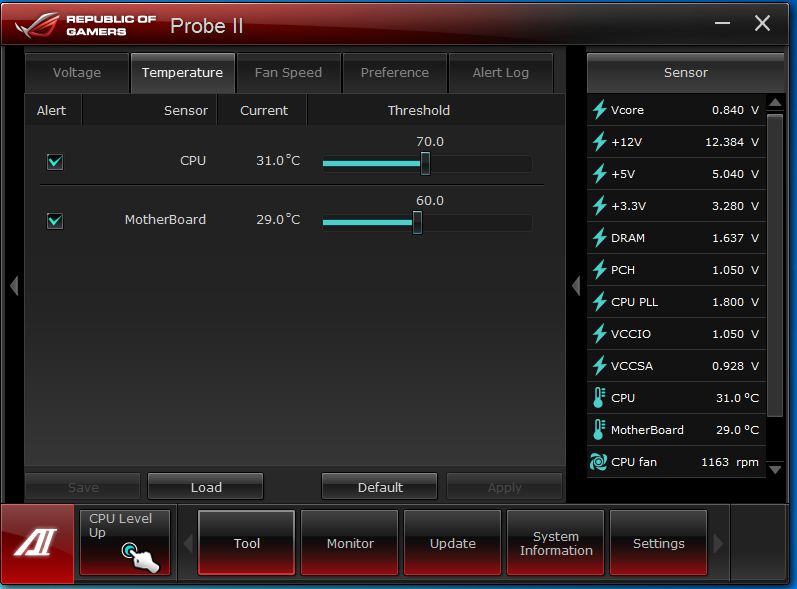The image size is (797, 589).
Task: Click the sensor list scroll down arrow
Action: 775,470
